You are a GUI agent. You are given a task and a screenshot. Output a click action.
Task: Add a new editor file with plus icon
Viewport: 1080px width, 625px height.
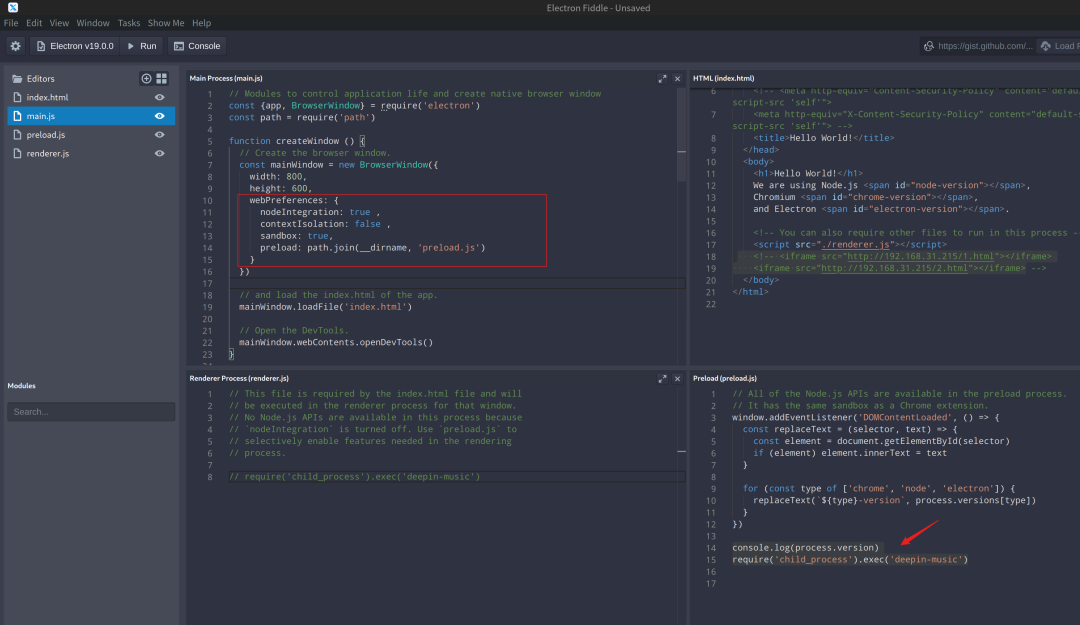tap(146, 79)
